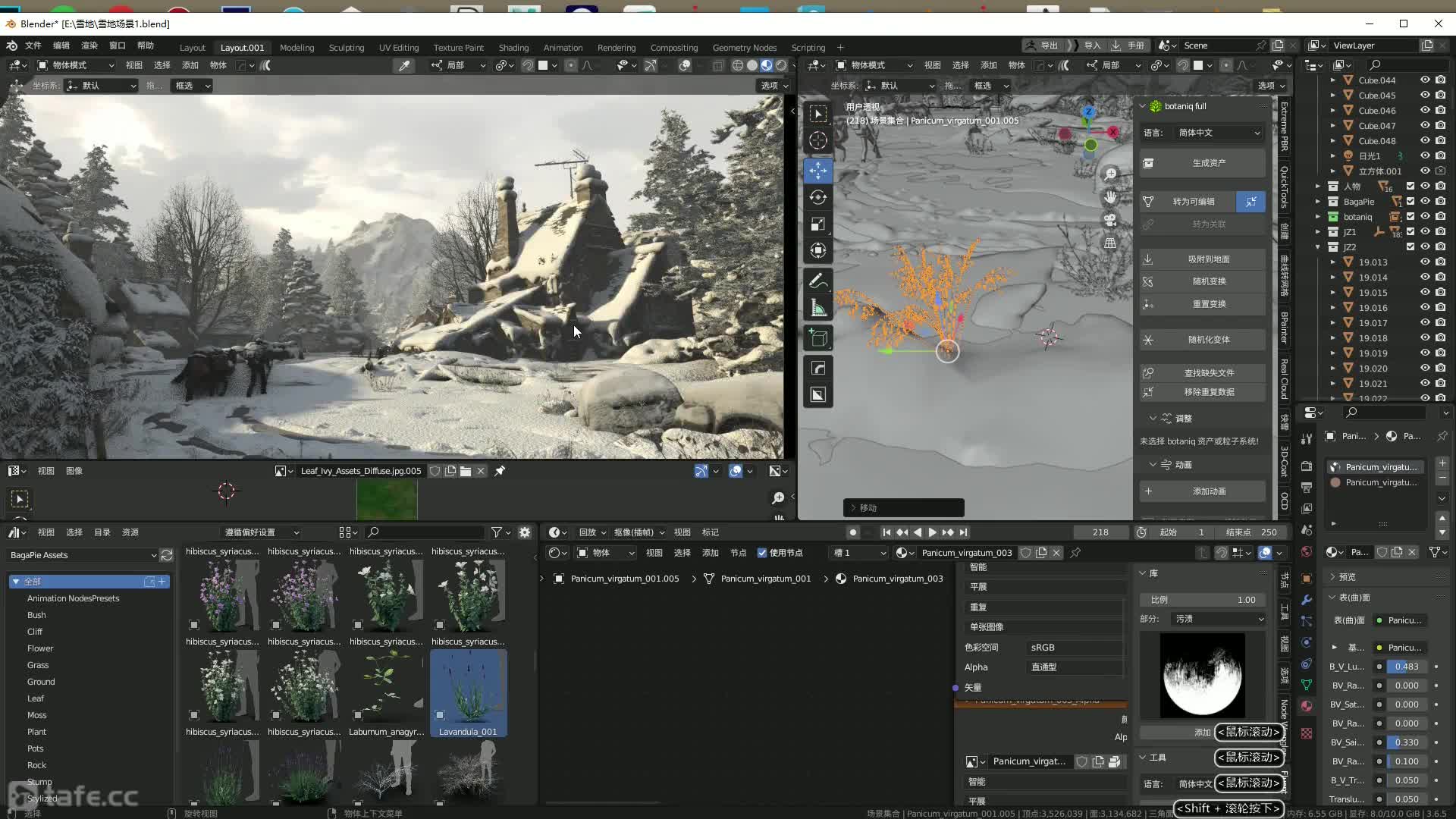Hide Cube.044 in viewport via eye icon
1456x819 pixels.
tap(1425, 80)
